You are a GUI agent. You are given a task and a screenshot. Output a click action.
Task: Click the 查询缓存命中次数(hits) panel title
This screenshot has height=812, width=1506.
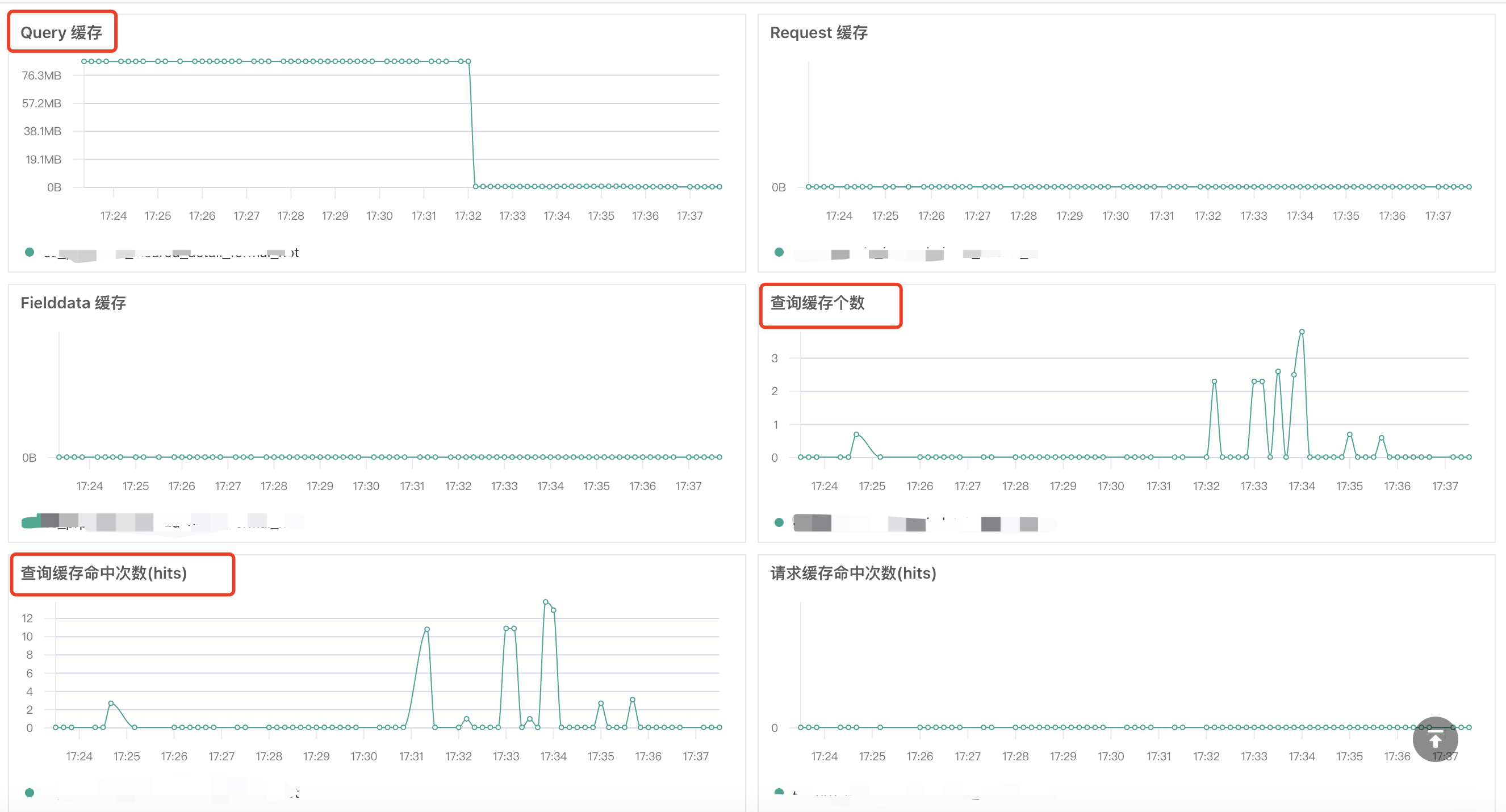[x=103, y=573]
